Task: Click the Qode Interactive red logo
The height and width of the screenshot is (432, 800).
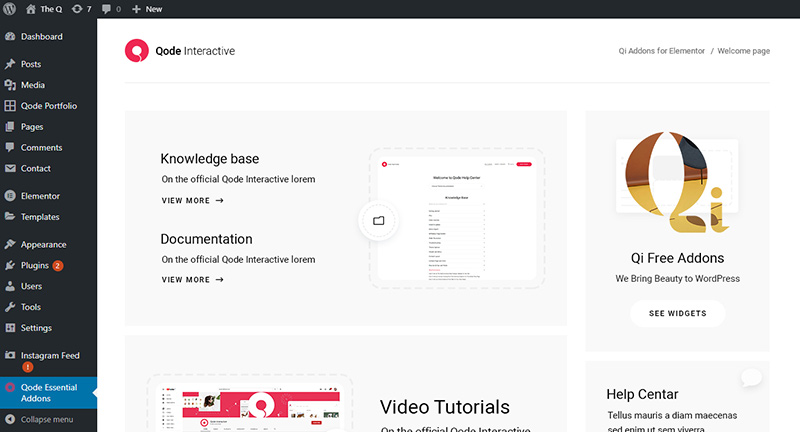Action: (137, 50)
